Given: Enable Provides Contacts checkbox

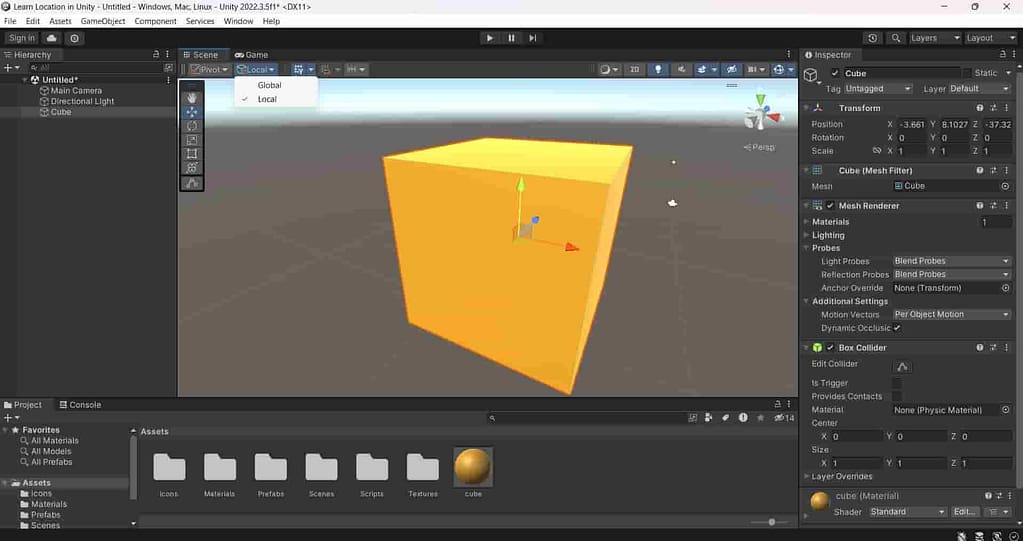Looking at the screenshot, I should tap(897, 396).
